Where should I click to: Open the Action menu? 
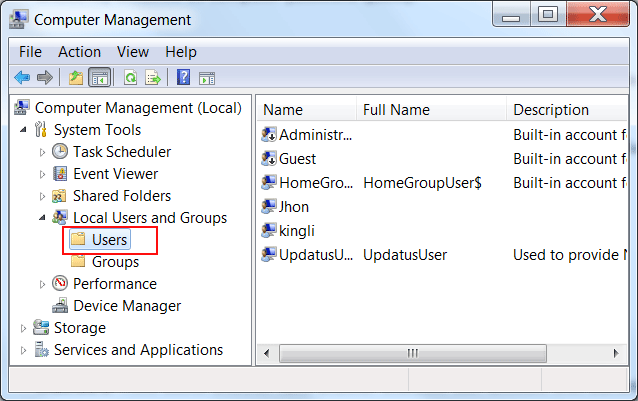(x=79, y=52)
